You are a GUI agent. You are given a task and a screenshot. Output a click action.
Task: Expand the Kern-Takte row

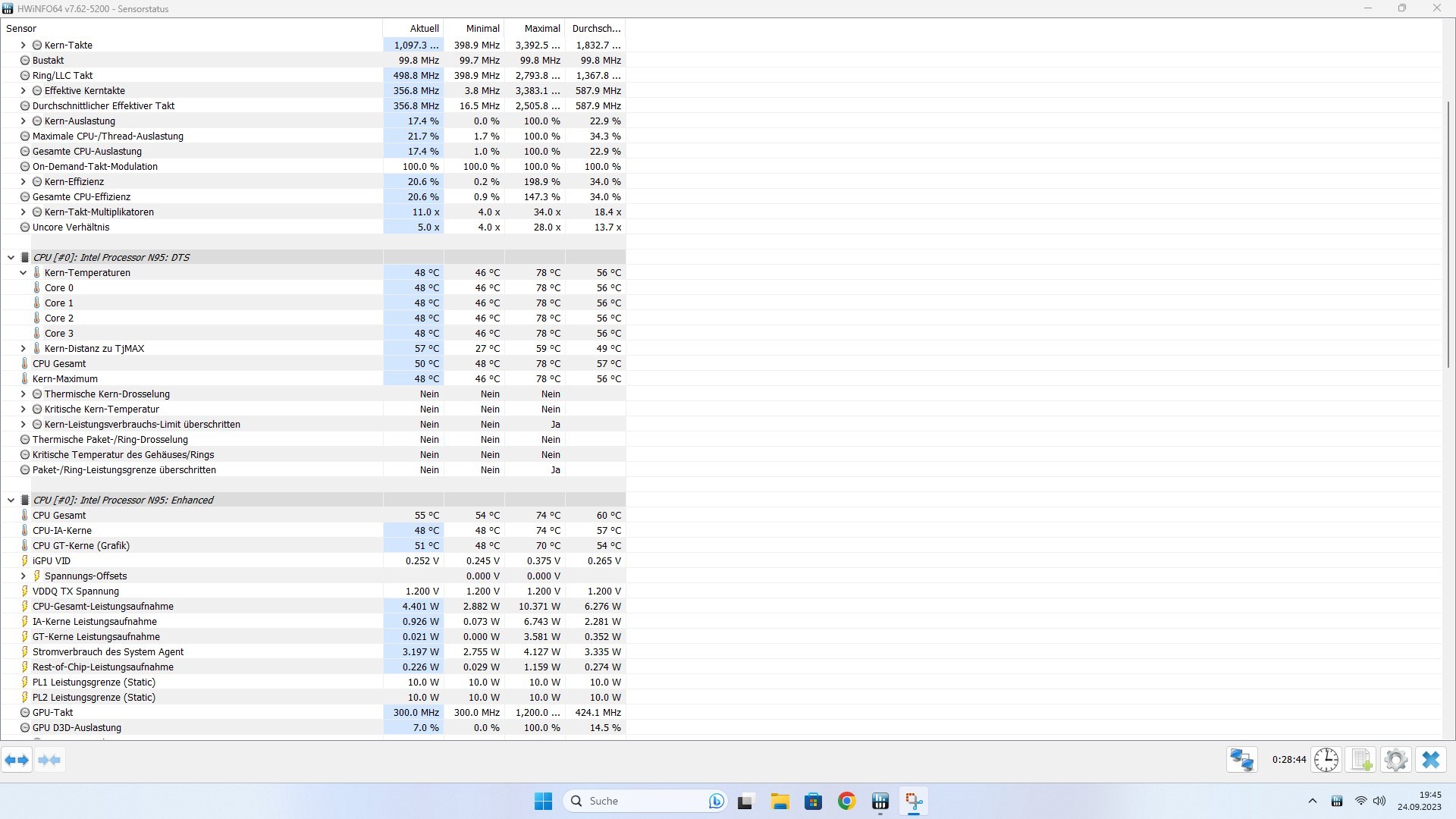pos(23,45)
